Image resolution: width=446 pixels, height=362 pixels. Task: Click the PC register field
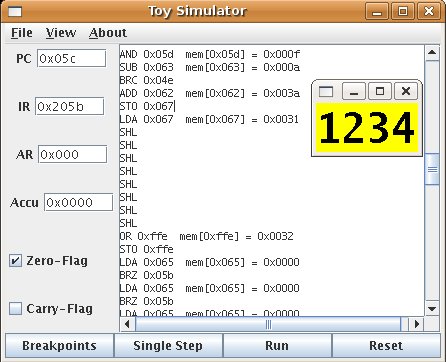[72, 59]
